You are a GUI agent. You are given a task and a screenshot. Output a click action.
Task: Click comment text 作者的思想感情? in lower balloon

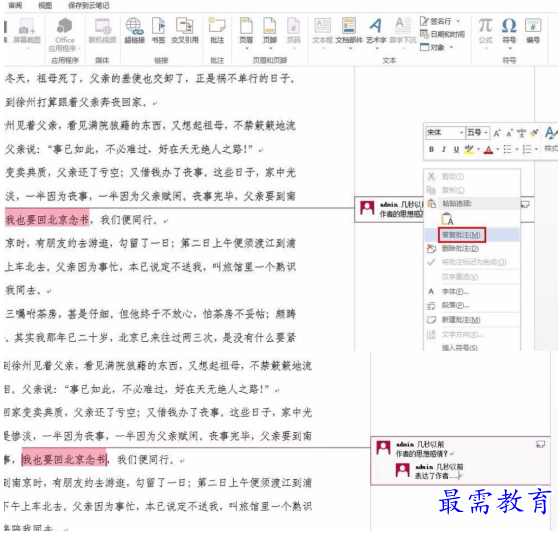pyautogui.click(x=421, y=454)
